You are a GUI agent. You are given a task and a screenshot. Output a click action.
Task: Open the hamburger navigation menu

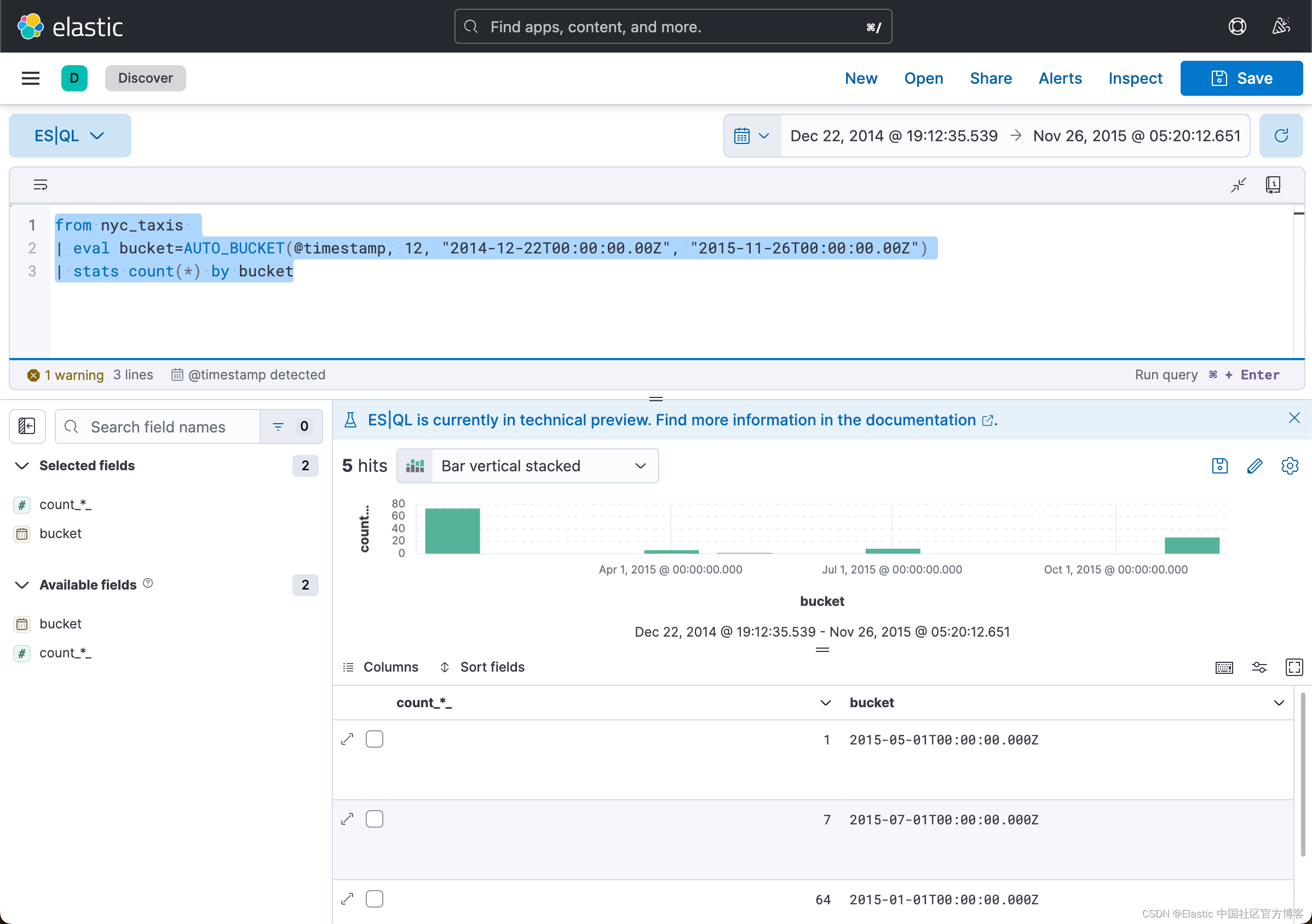pos(30,78)
